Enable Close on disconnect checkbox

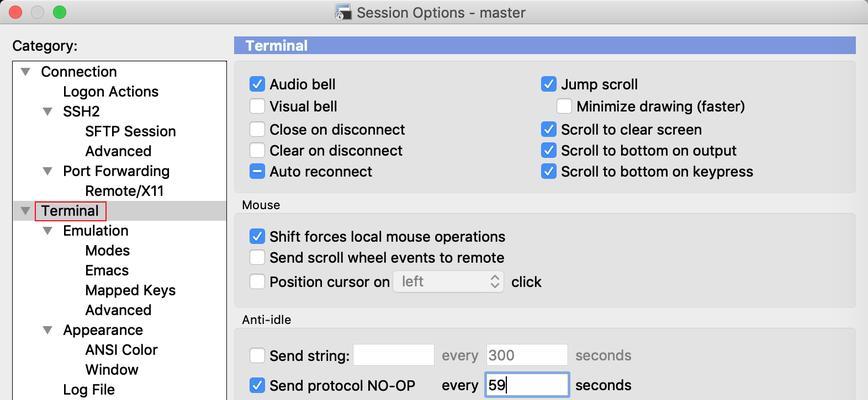click(x=257, y=129)
